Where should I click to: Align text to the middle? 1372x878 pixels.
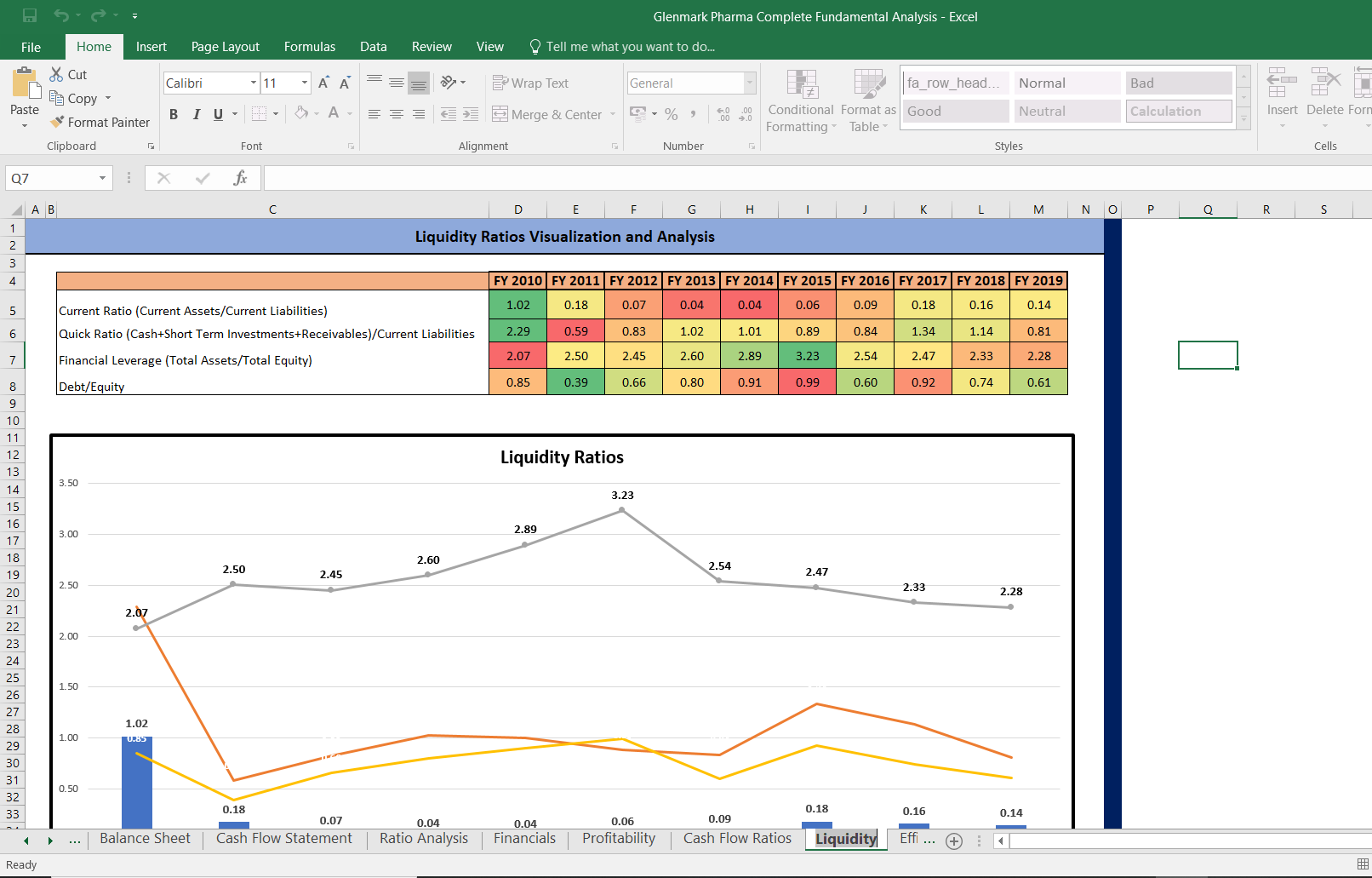click(397, 83)
